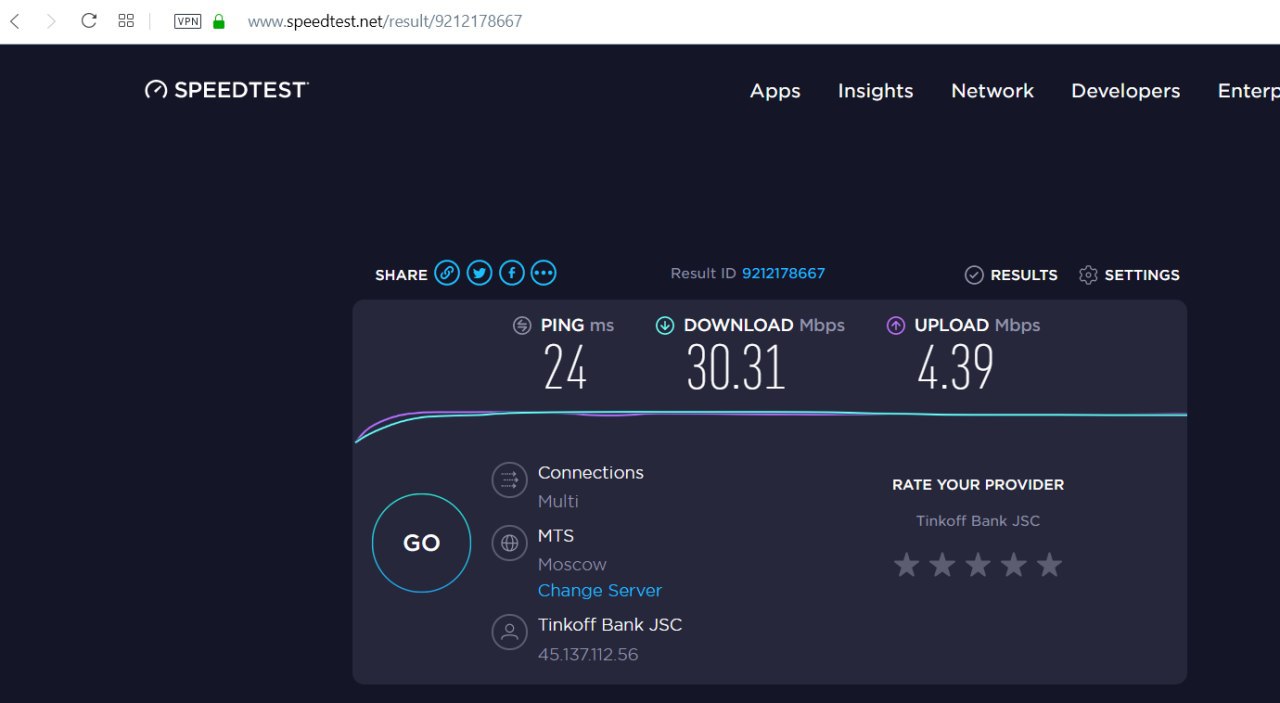
Task: Share result on Facebook icon
Action: coord(511,273)
